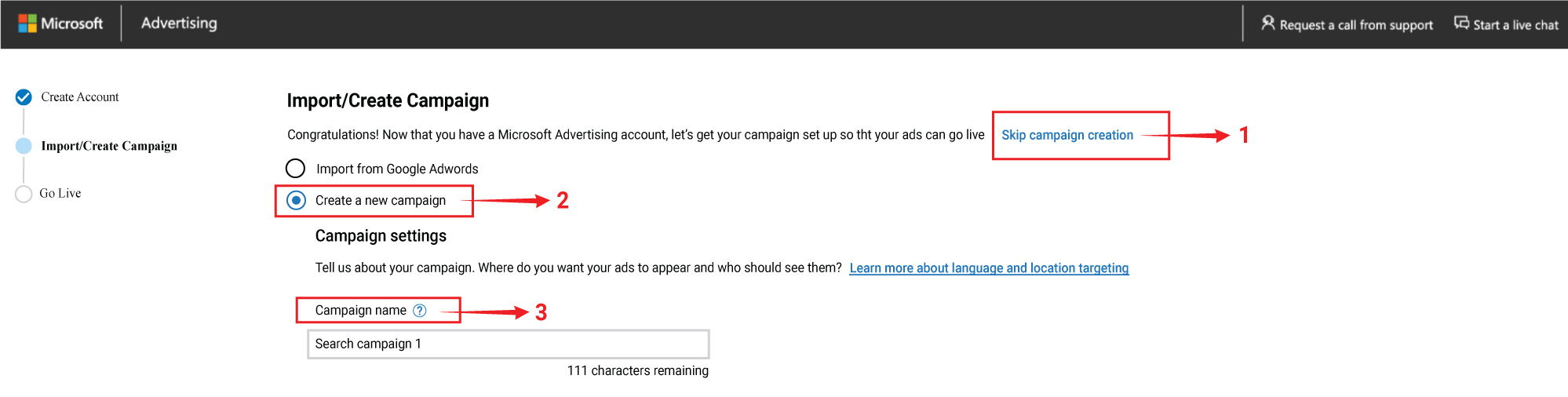Click the Microsoft wordmark text
Image resolution: width=1568 pixels, height=397 pixels.
pyautogui.click(x=72, y=24)
